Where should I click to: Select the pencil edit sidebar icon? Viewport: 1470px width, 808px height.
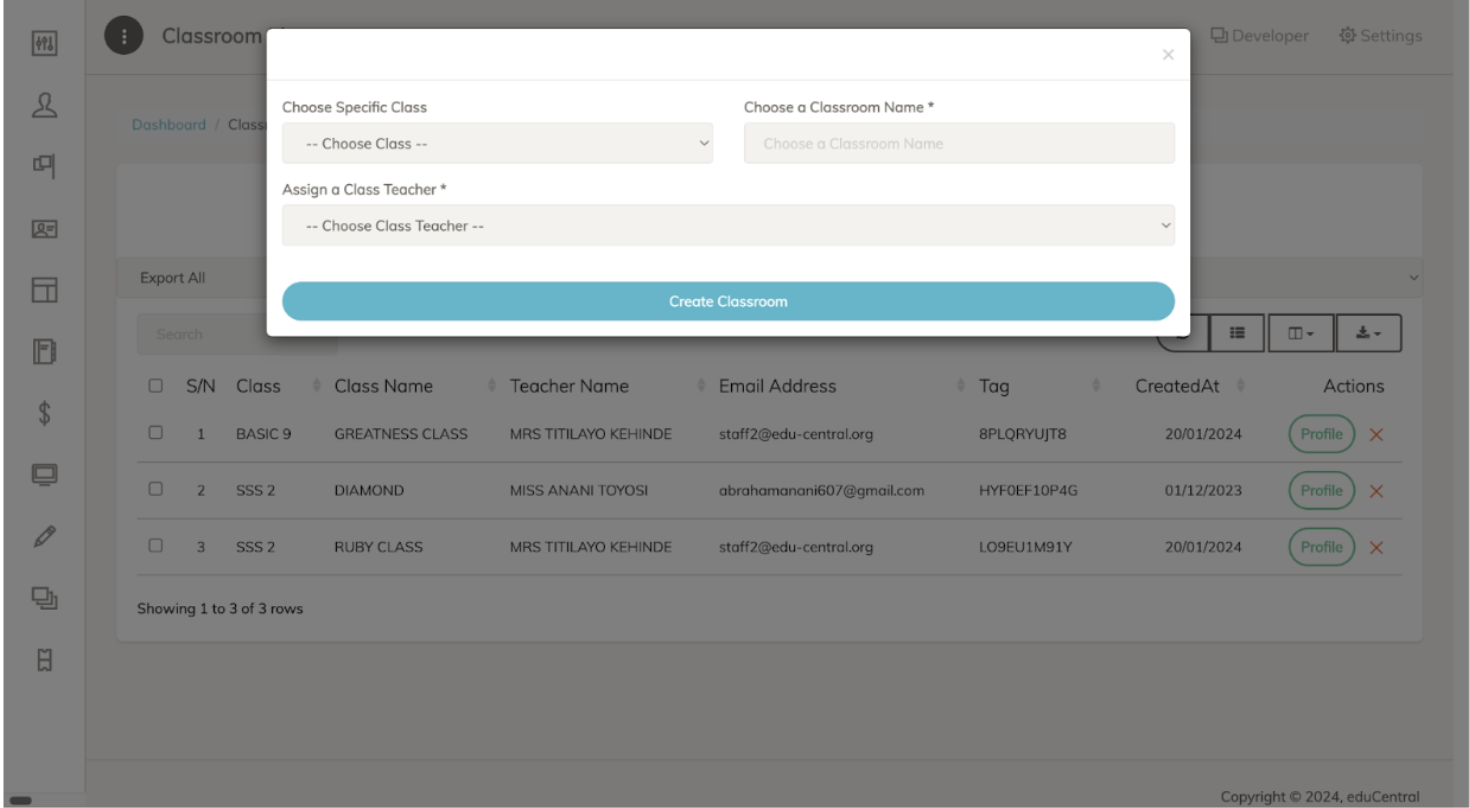coord(44,537)
